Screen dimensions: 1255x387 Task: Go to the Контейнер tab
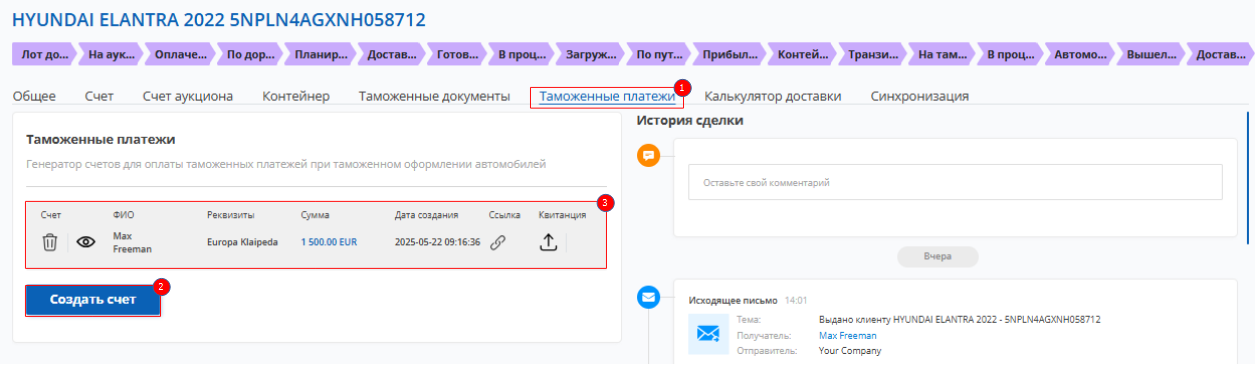(296, 96)
